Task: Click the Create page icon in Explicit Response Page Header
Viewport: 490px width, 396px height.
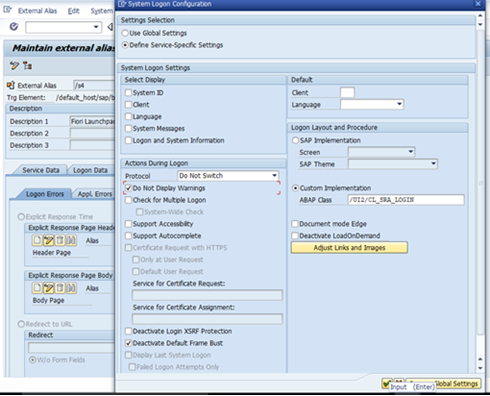Action: (x=37, y=240)
